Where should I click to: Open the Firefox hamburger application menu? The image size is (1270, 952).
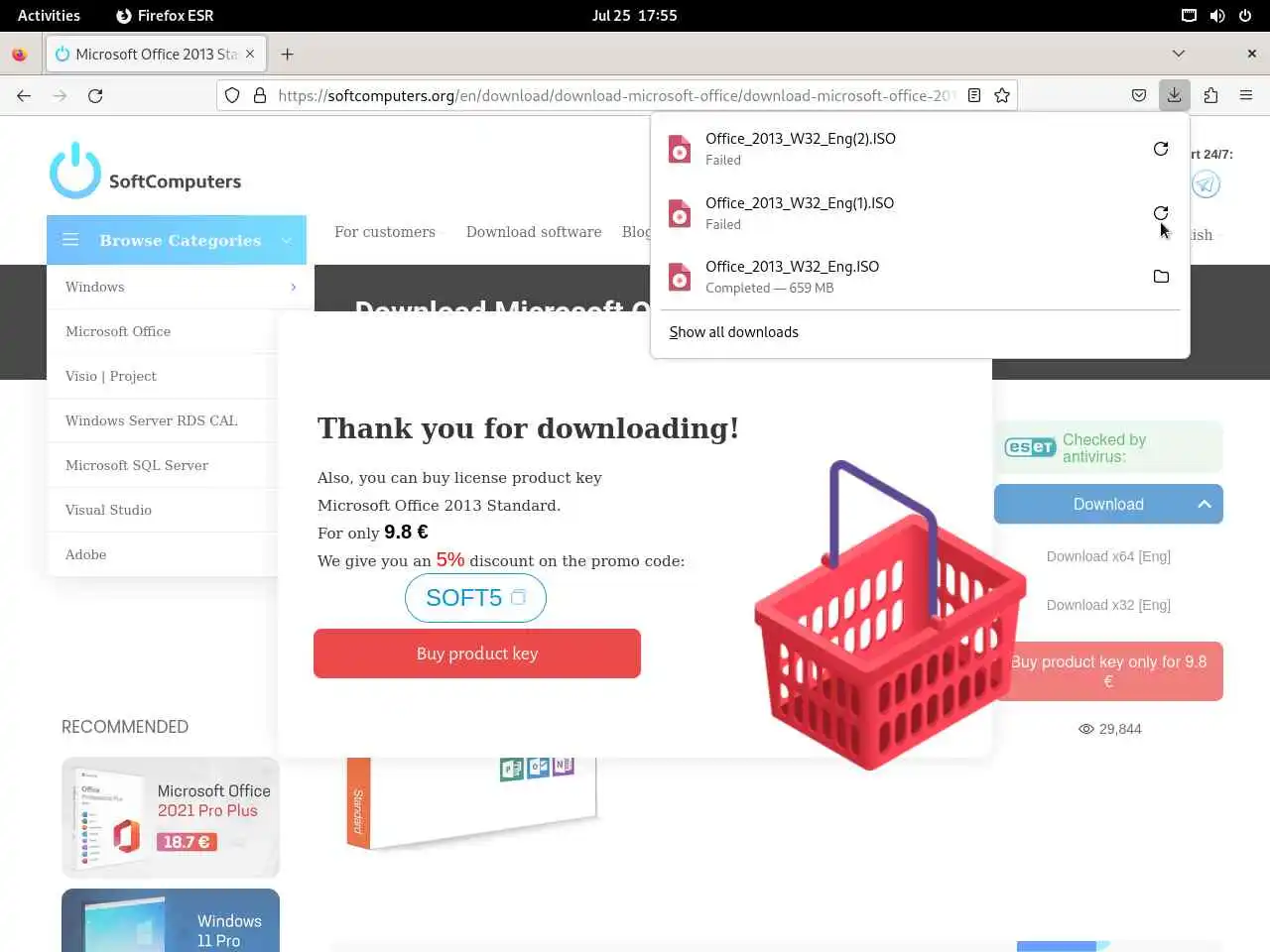pyautogui.click(x=1246, y=95)
